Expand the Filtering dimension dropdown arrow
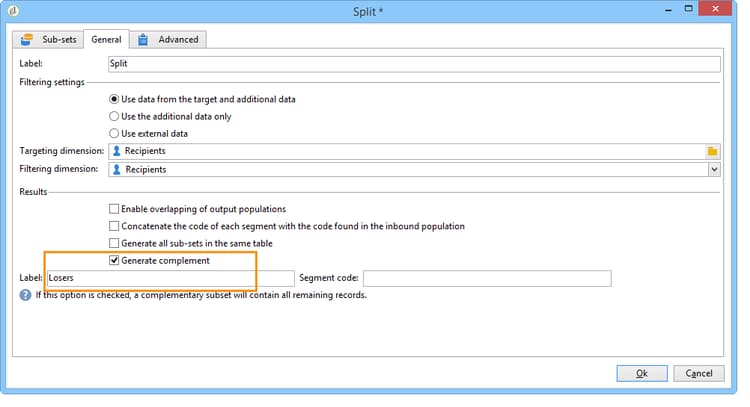Screen dimensions: 750x407 click(714, 169)
